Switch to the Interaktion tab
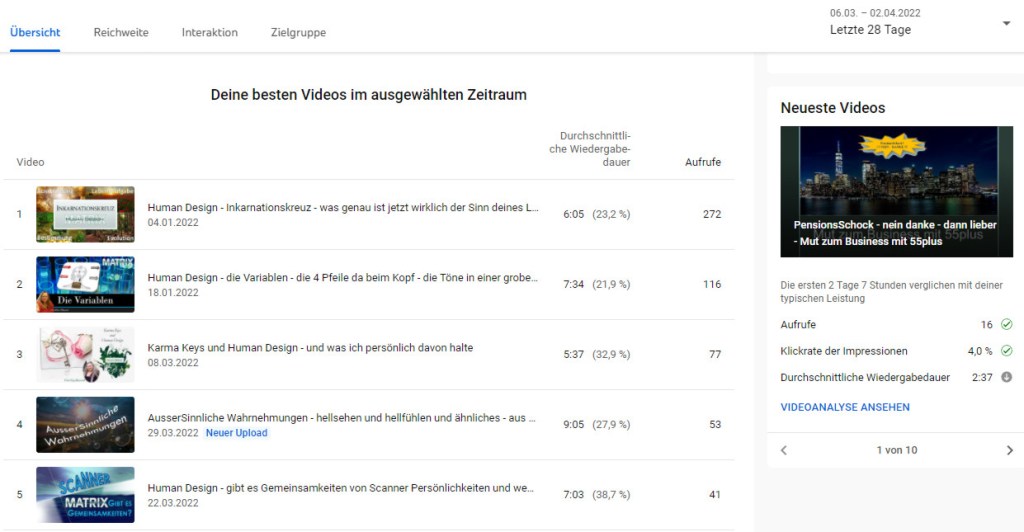The width and height of the screenshot is (1024, 532). click(x=210, y=32)
